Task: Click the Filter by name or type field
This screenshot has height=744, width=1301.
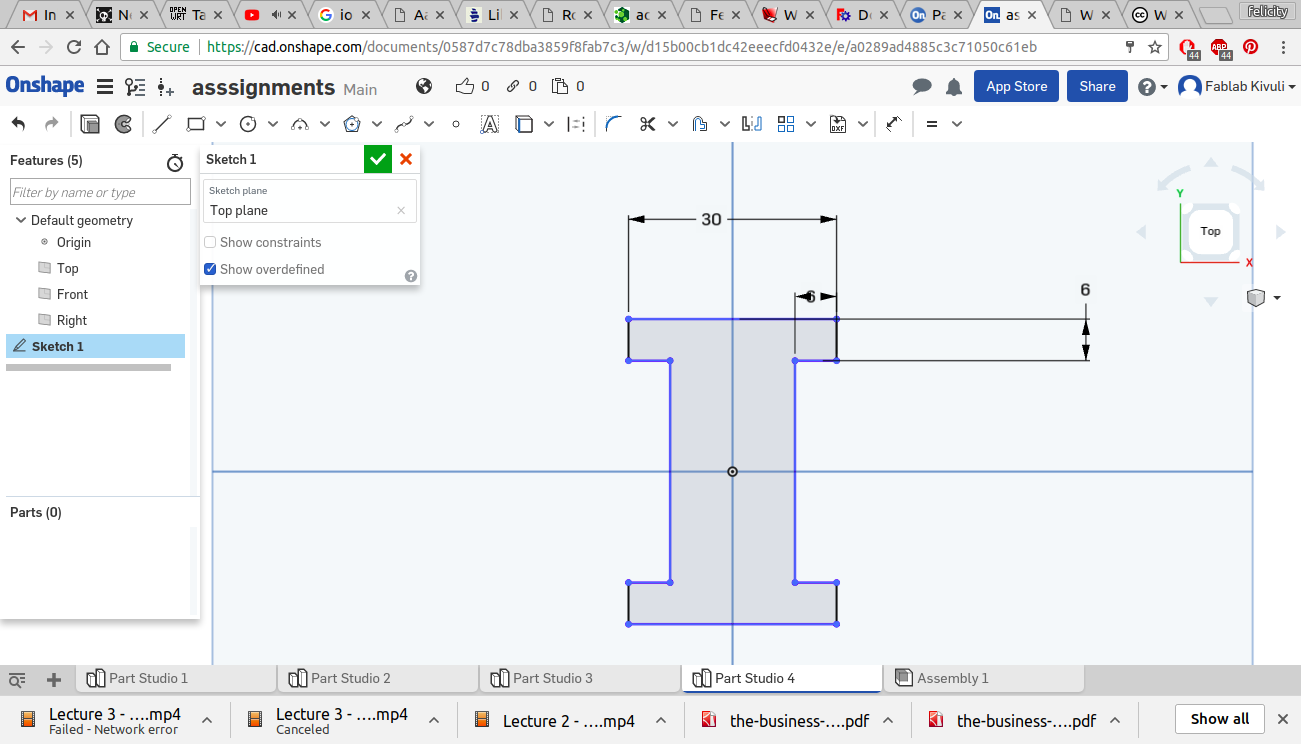Action: pos(100,192)
